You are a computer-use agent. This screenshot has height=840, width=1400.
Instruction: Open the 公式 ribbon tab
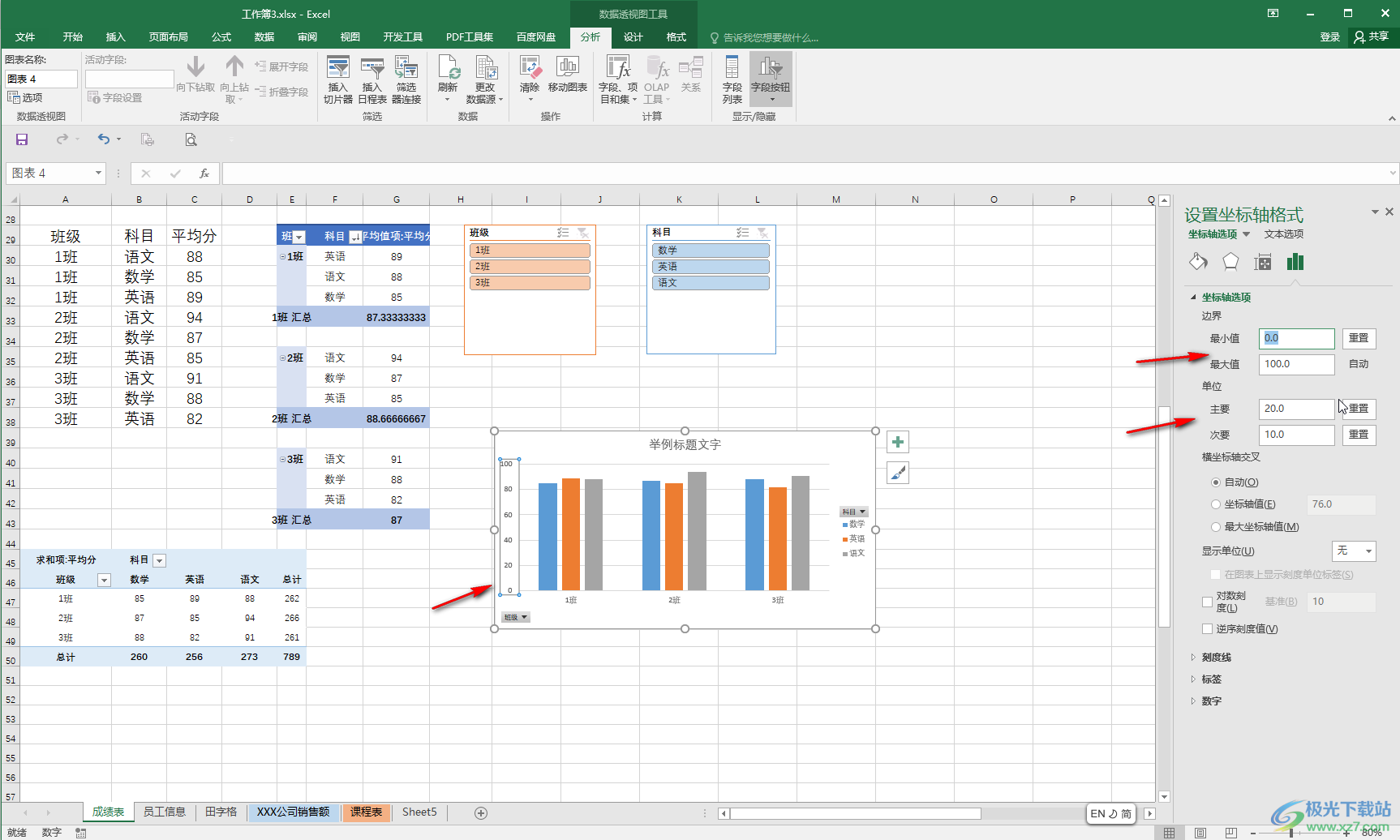point(221,37)
